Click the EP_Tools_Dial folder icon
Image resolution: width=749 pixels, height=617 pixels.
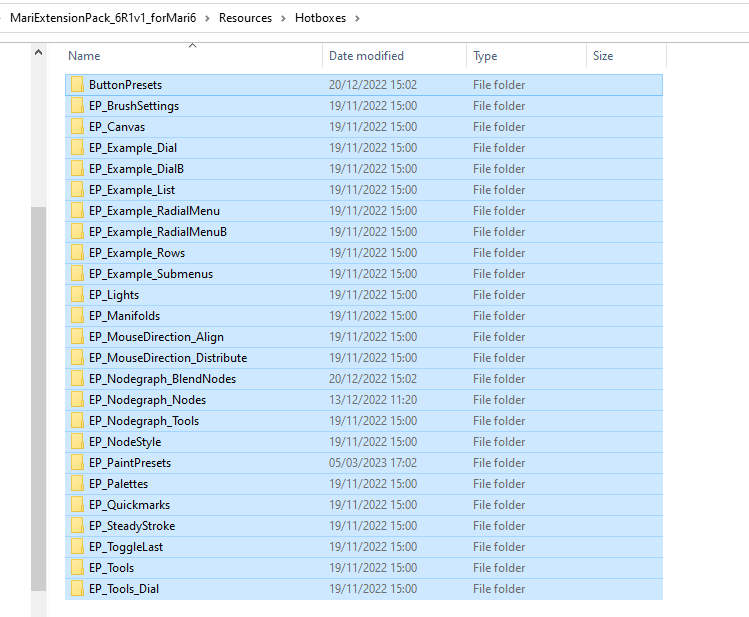coord(77,589)
